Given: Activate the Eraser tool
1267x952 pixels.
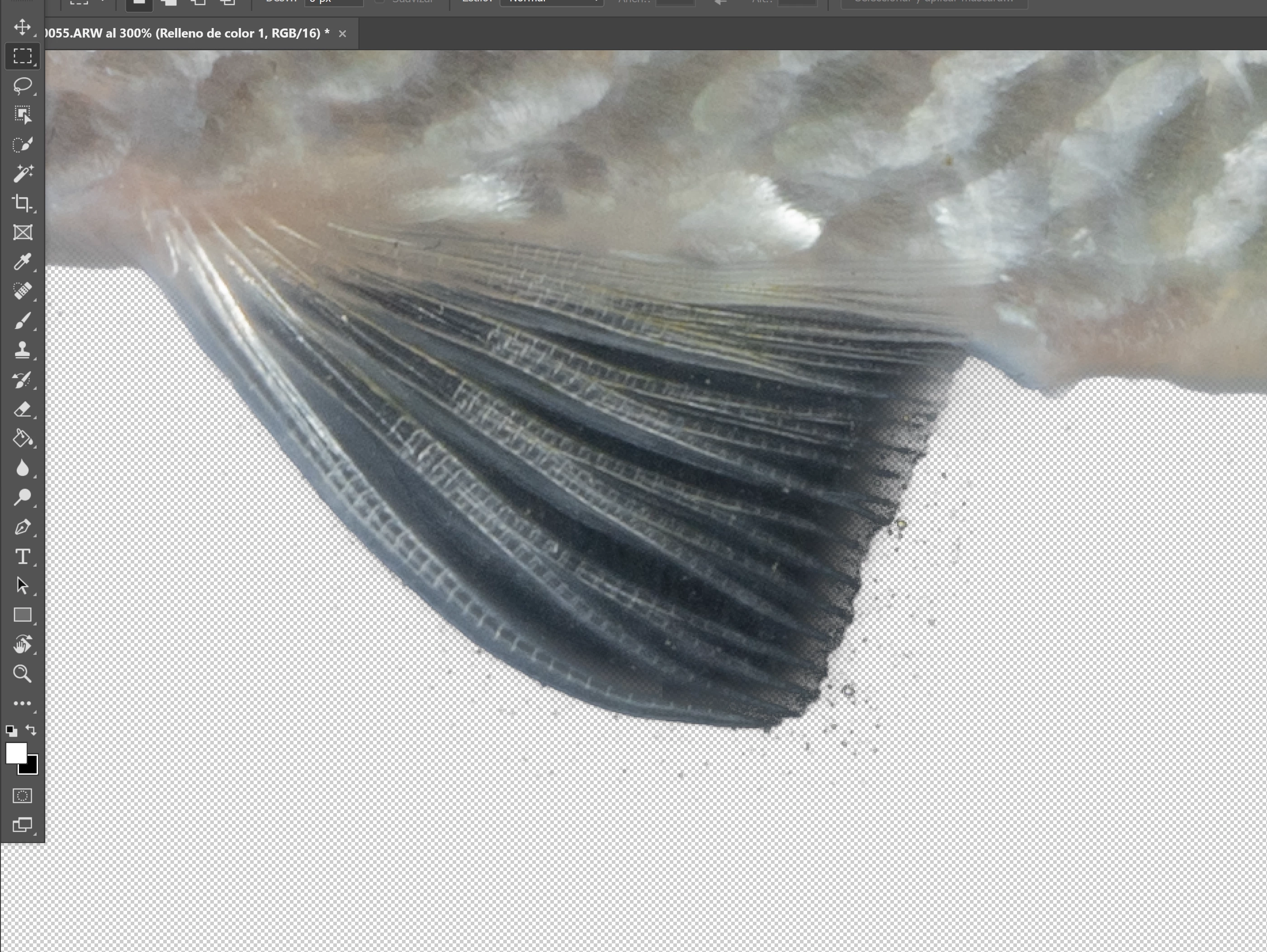Looking at the screenshot, I should click(x=22, y=409).
